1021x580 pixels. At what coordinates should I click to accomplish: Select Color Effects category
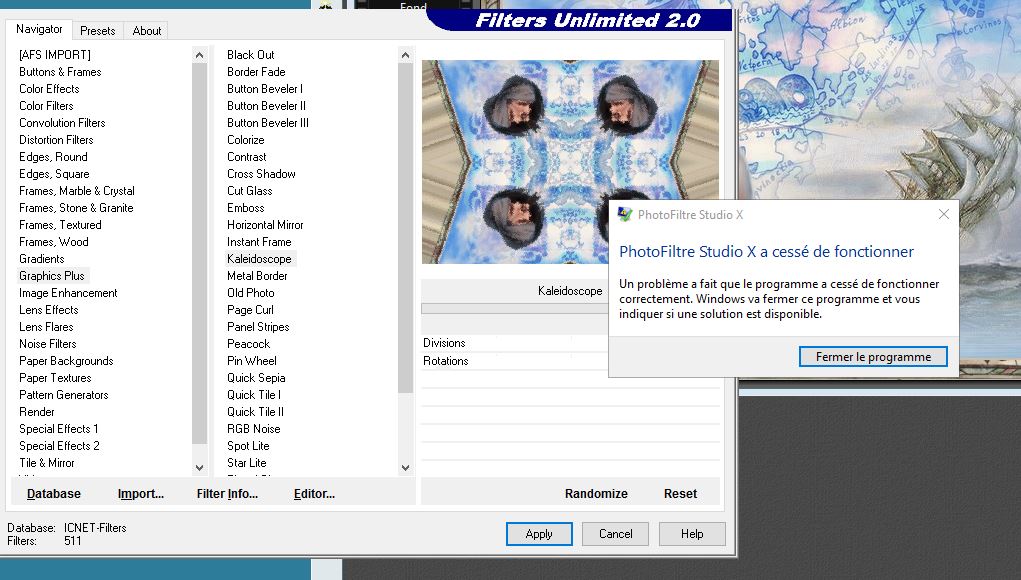tap(49, 89)
